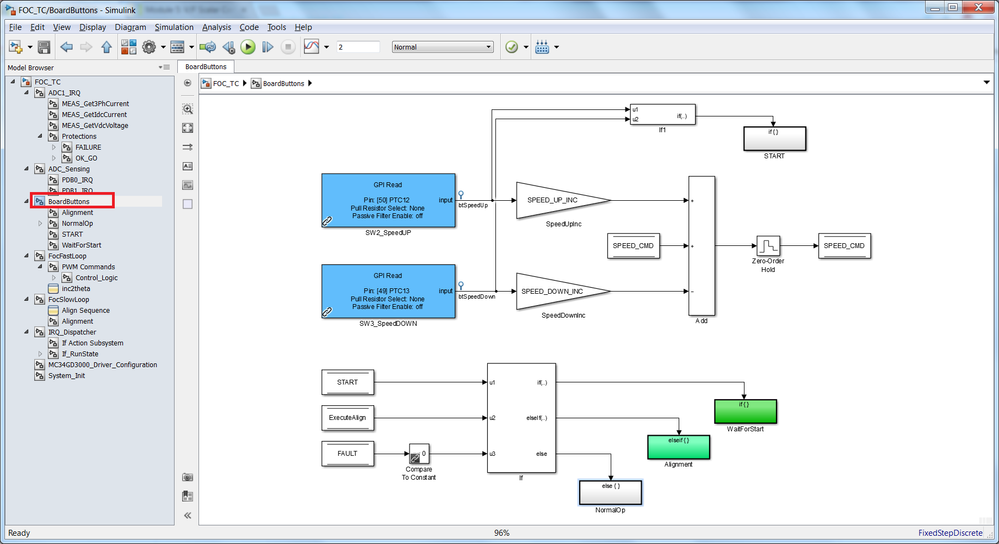Click the FixedStepDiscrete solver link
999x544 pixels.
click(950, 533)
